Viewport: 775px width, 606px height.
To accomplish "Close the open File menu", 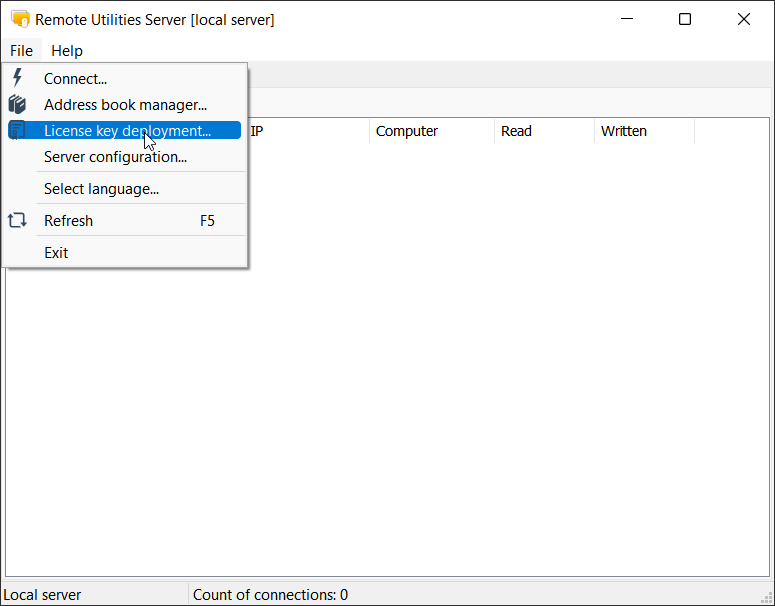I will (21, 50).
